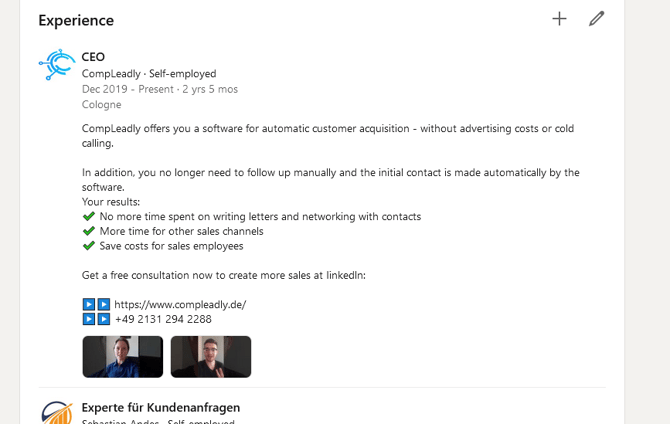Open the CompLeadly company logo
Image resolution: width=670 pixels, height=424 pixels.
coord(57,65)
